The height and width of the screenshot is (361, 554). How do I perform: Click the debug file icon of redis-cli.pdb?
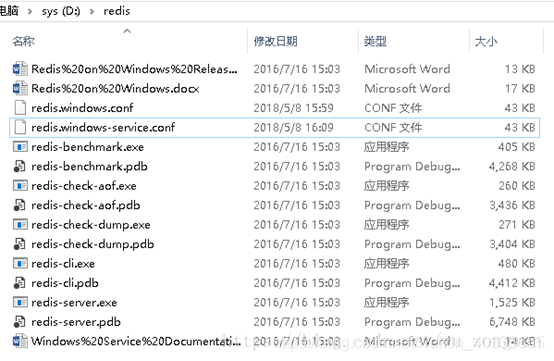(19, 283)
